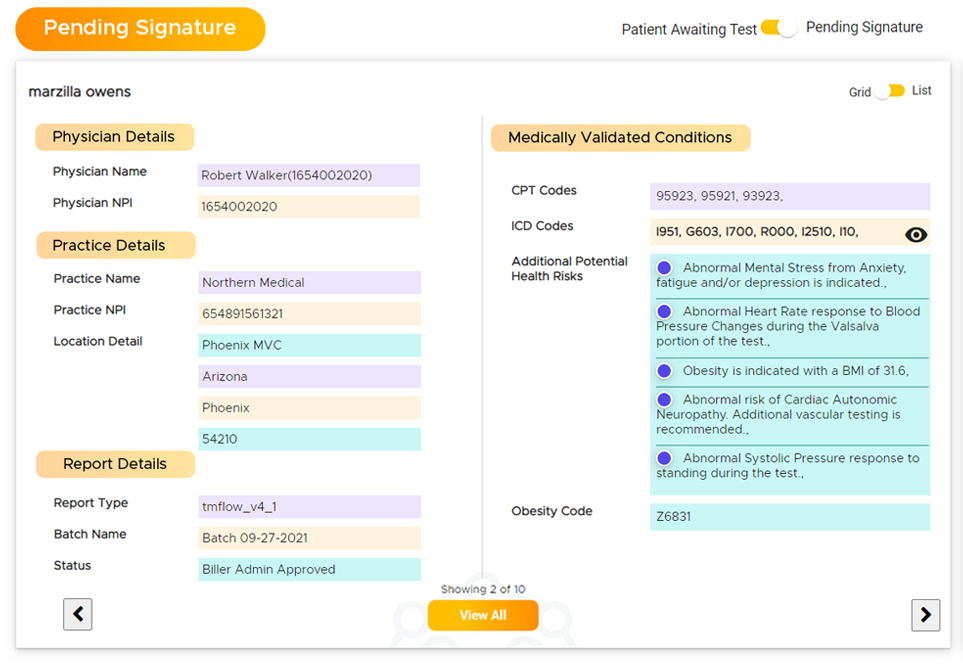
Task: Click the Physician Name field
Action: (308, 176)
